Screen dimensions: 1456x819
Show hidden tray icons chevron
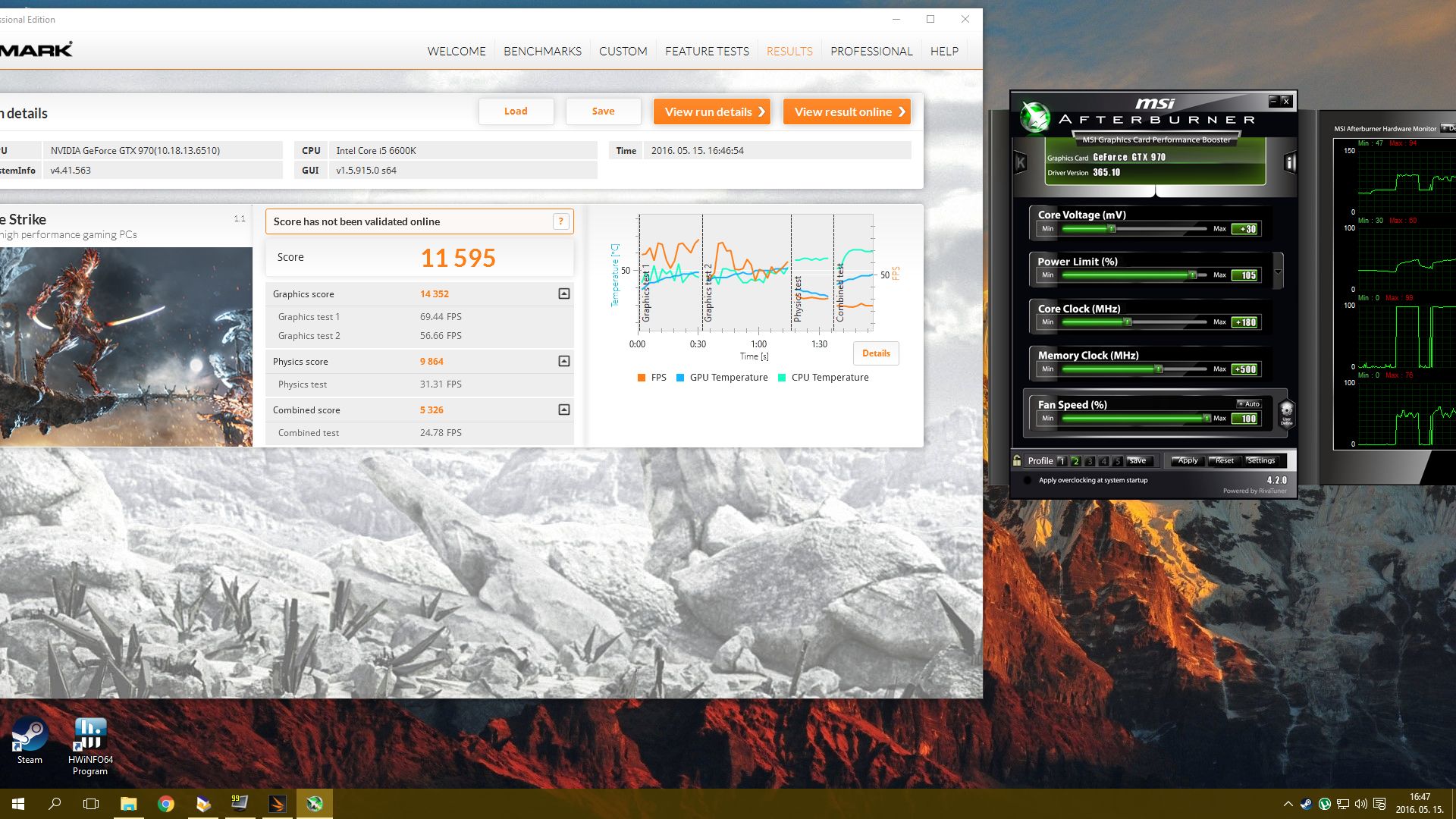[x=1288, y=804]
